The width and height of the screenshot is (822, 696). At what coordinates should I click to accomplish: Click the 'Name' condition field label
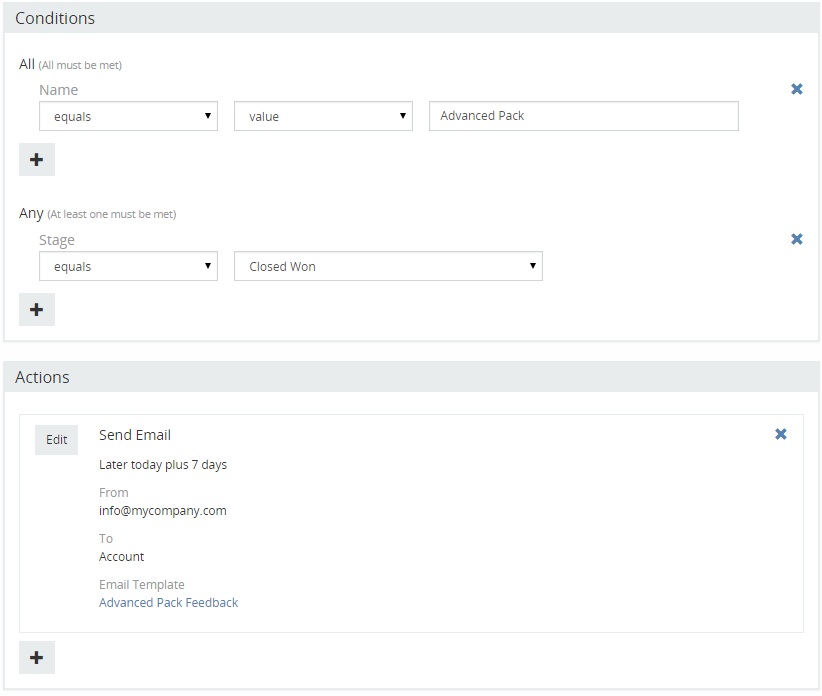(58, 90)
